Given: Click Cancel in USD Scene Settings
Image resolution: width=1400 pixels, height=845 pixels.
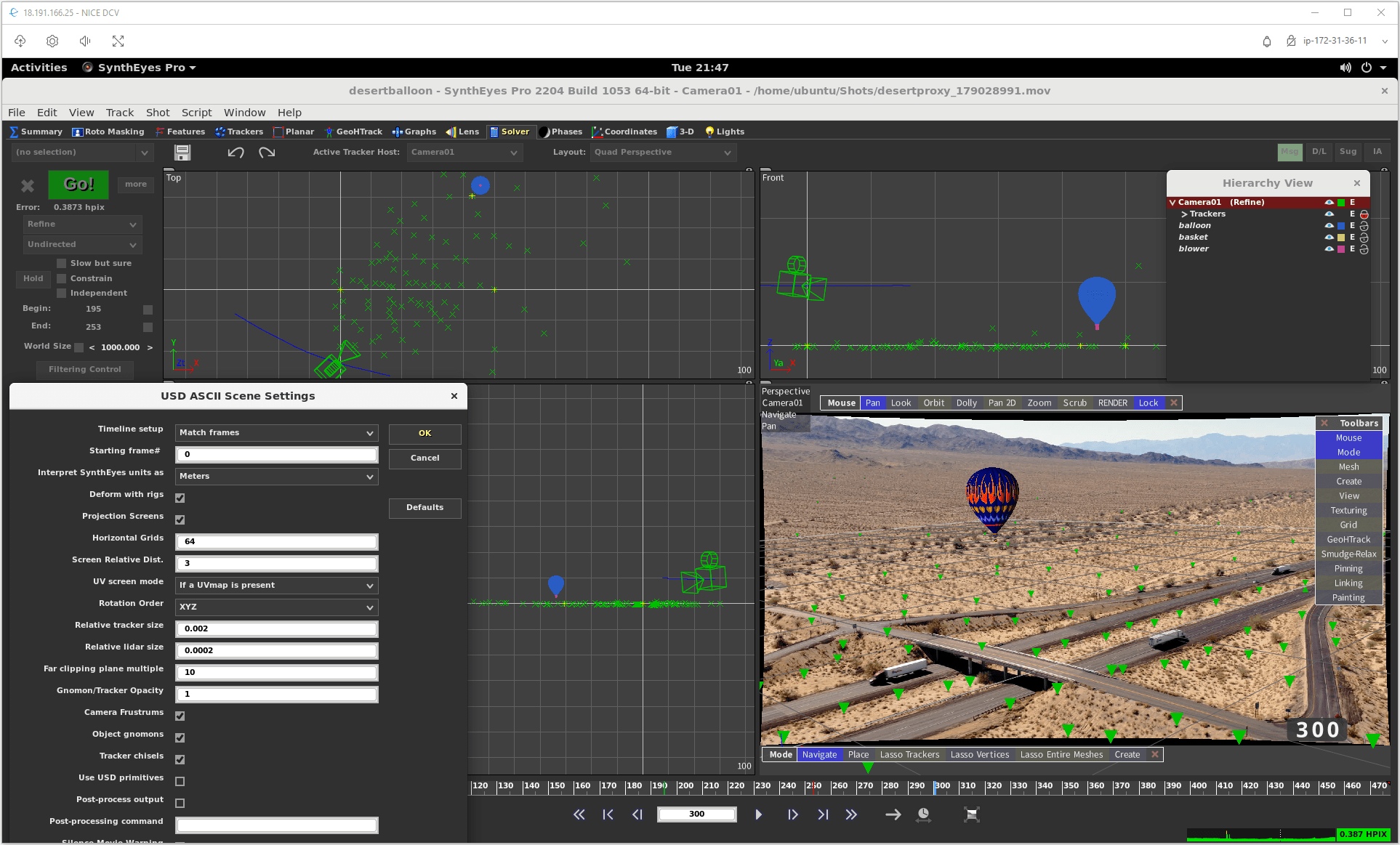Looking at the screenshot, I should click(x=425, y=458).
